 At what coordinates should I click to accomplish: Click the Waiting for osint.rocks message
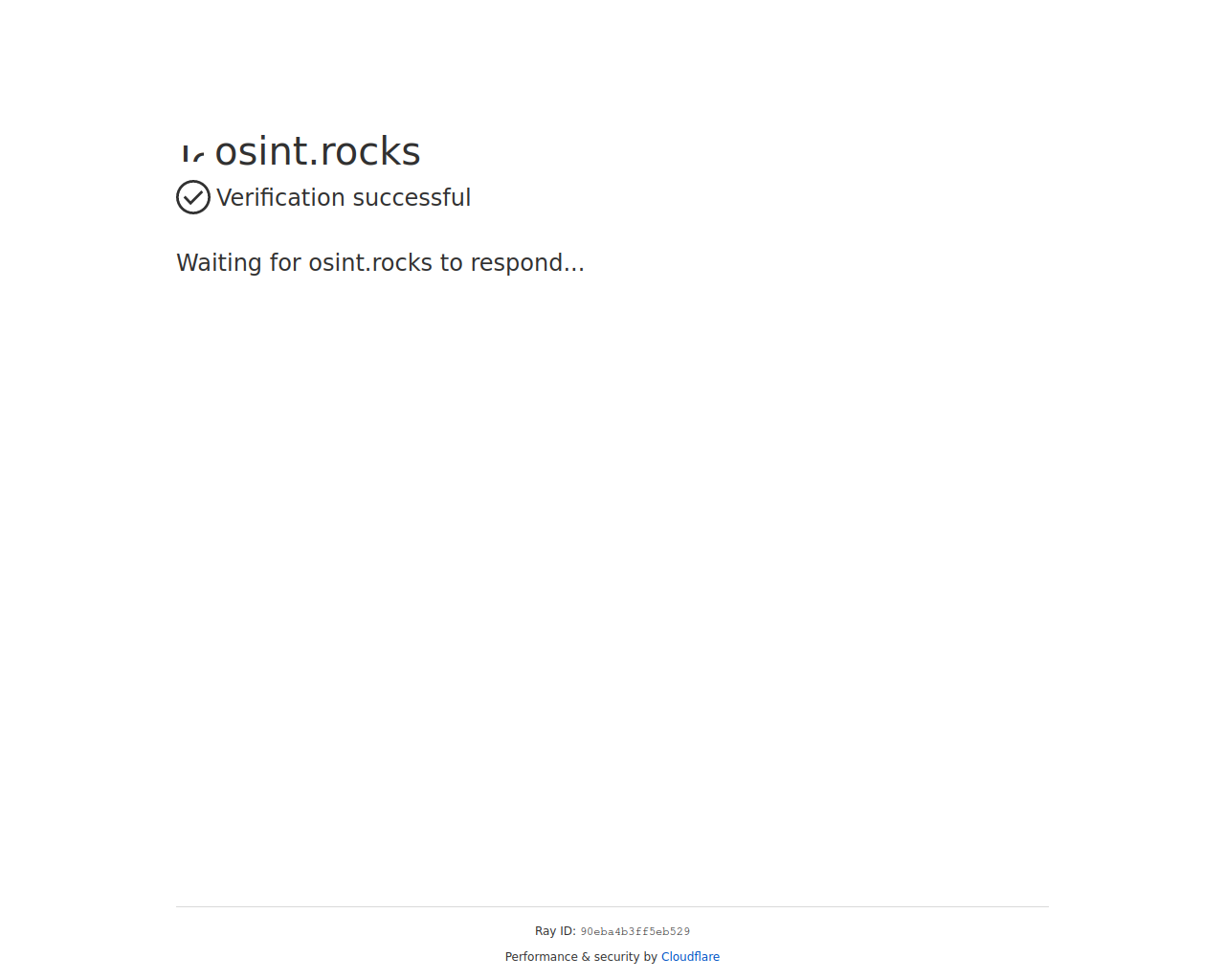pyautogui.click(x=380, y=262)
